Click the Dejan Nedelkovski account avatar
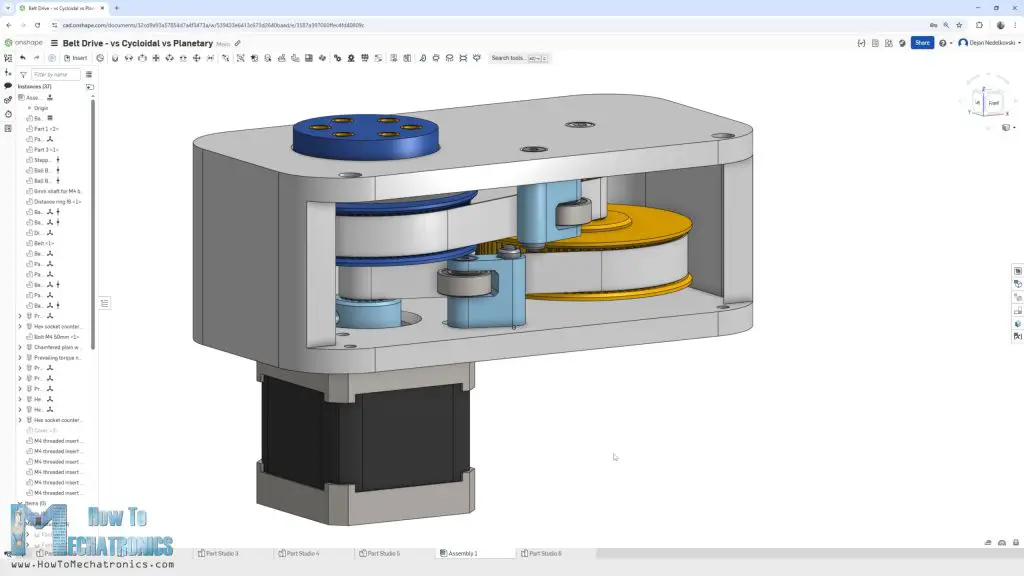1024x576 pixels. click(x=963, y=43)
